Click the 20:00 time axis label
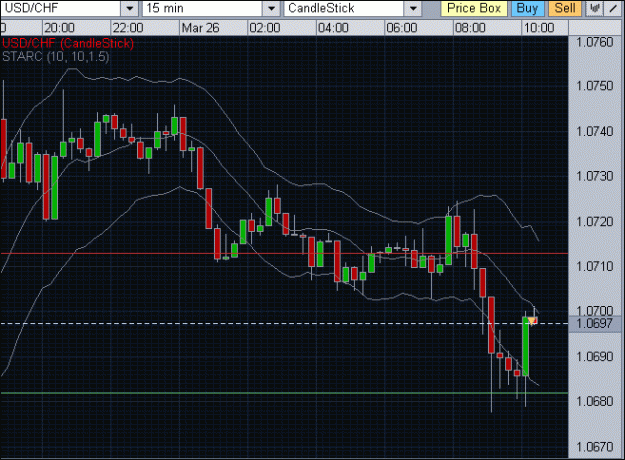The width and height of the screenshot is (625, 460). pos(59,28)
